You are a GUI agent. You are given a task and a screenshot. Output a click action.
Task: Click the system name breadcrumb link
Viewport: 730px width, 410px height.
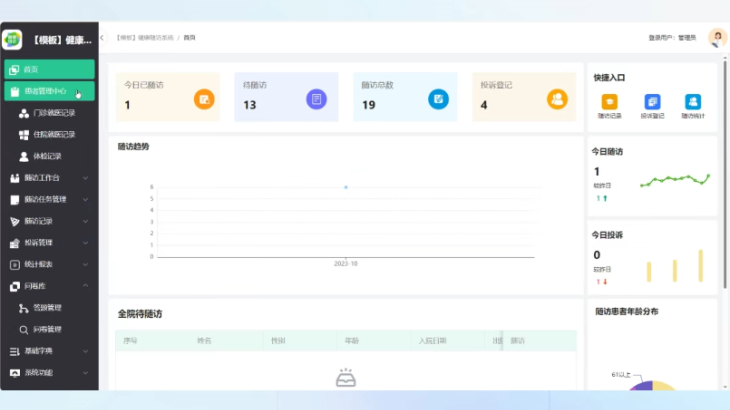pyautogui.click(x=145, y=38)
